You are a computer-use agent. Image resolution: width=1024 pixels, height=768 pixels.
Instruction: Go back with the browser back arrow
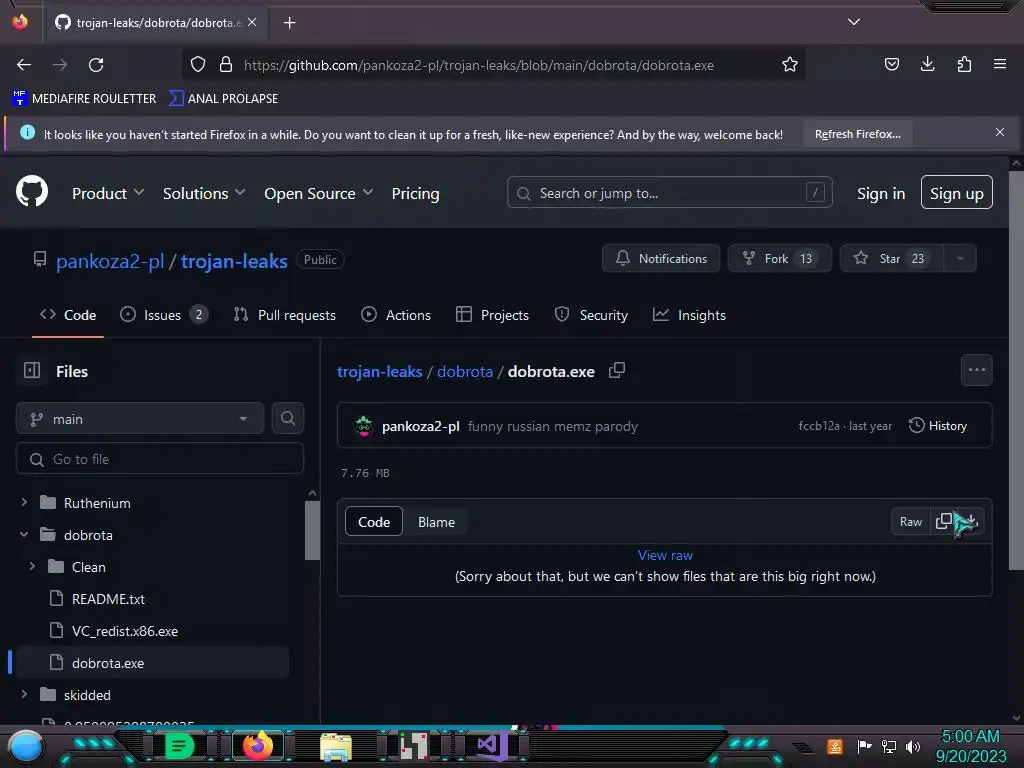pyautogui.click(x=24, y=65)
